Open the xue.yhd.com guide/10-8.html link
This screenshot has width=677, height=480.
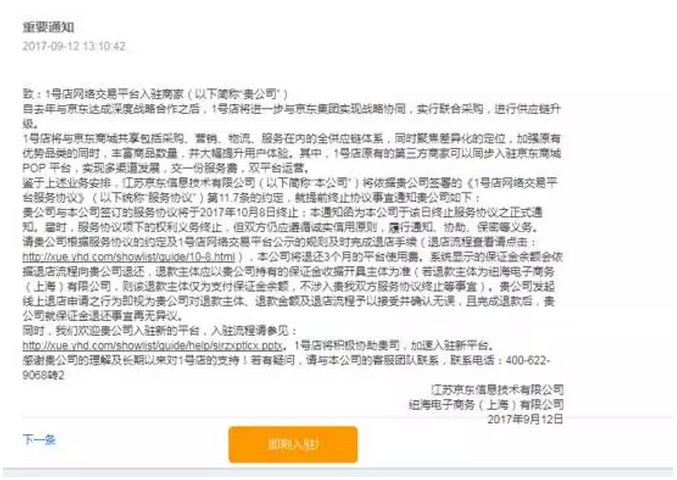(x=129, y=257)
